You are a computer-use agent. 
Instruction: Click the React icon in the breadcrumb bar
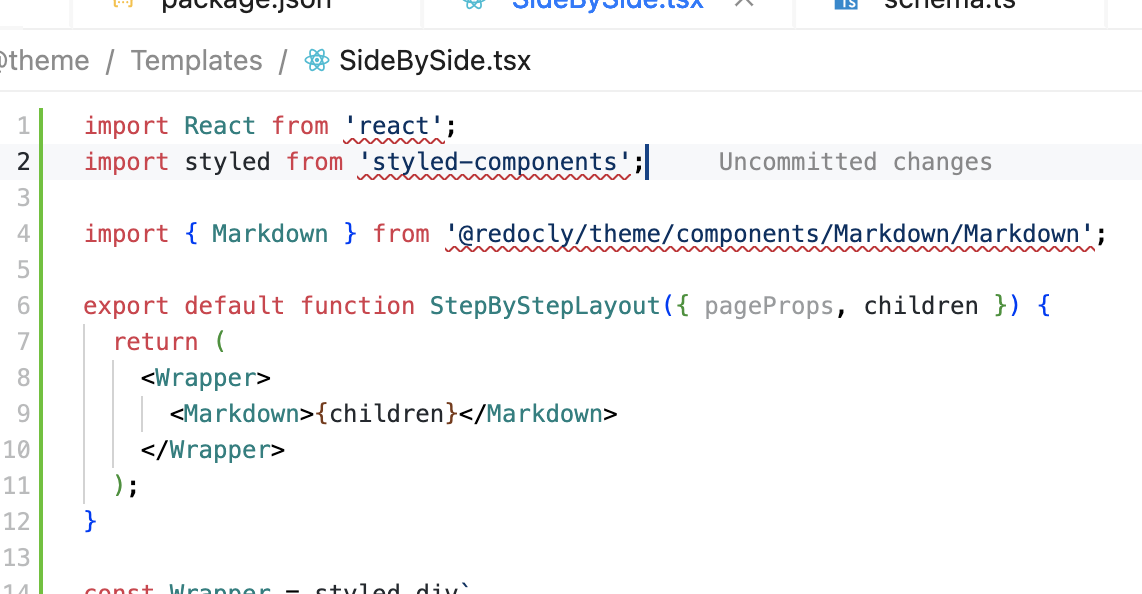tap(316, 61)
